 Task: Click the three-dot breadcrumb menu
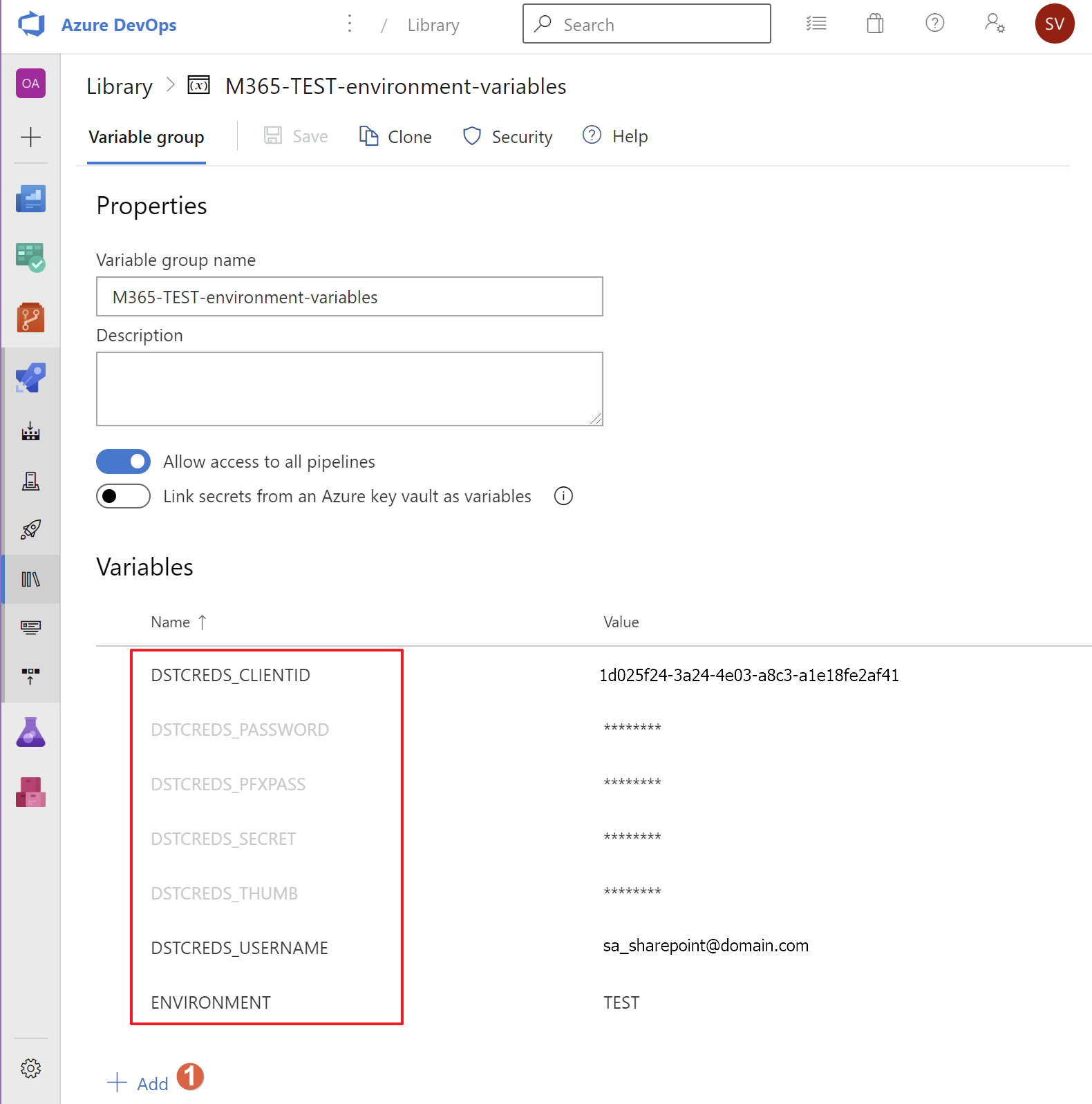(350, 23)
